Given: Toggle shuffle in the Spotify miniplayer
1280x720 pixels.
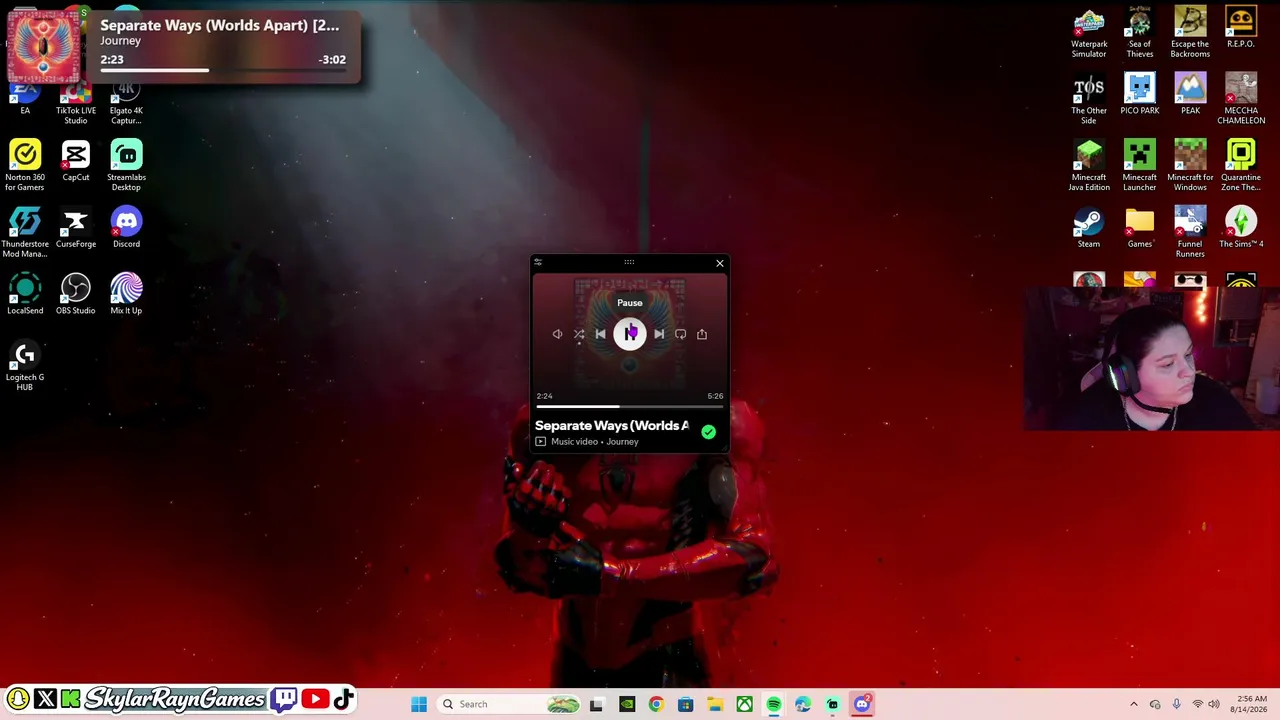Looking at the screenshot, I should [x=579, y=334].
